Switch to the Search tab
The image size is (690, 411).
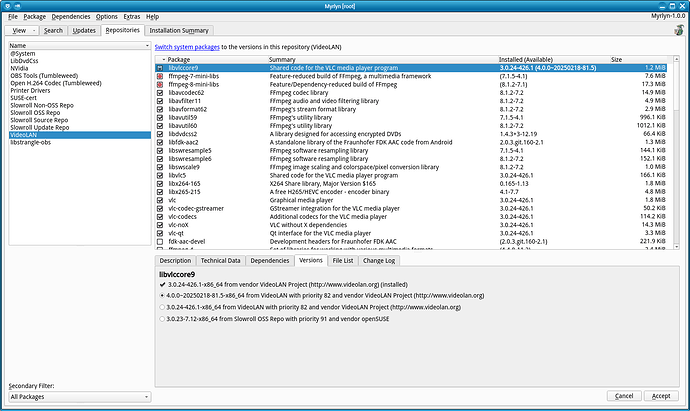pyautogui.click(x=53, y=30)
